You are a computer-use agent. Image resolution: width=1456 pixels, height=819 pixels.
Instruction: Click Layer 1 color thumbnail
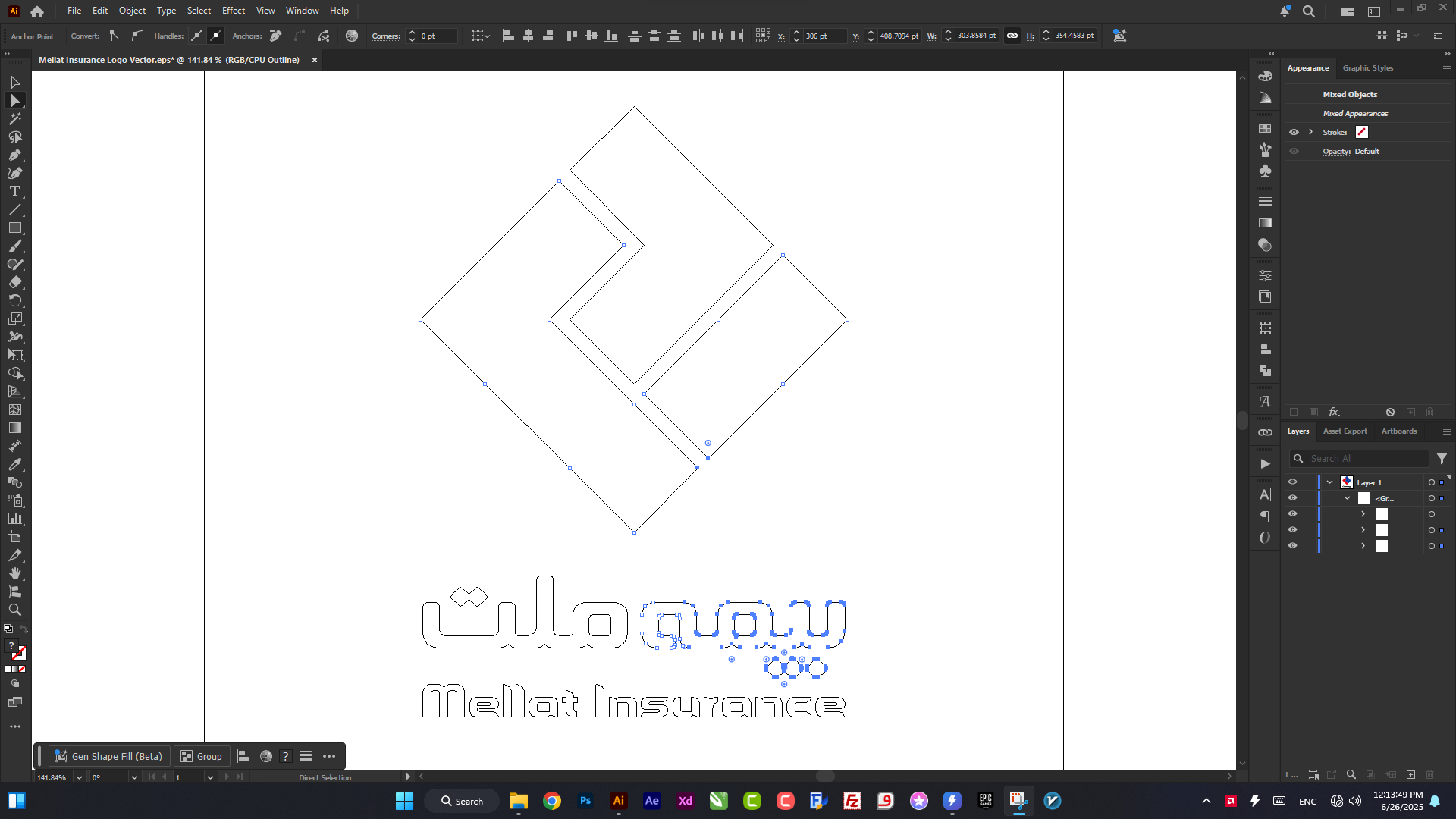tap(1347, 482)
